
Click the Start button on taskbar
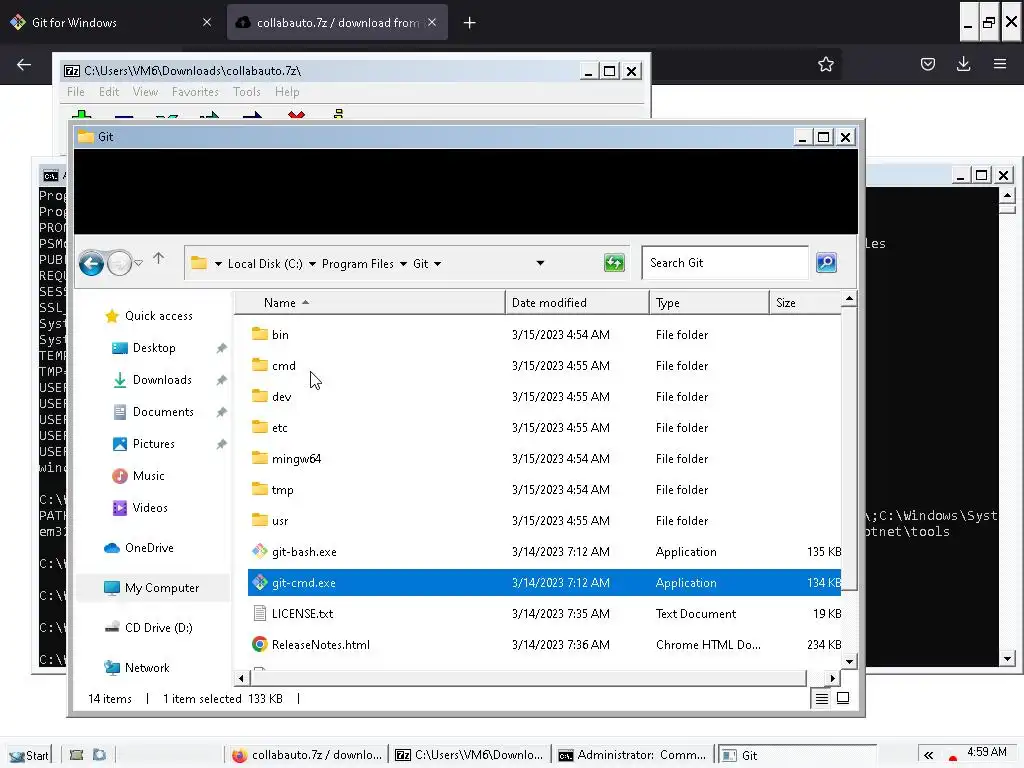(x=29, y=755)
